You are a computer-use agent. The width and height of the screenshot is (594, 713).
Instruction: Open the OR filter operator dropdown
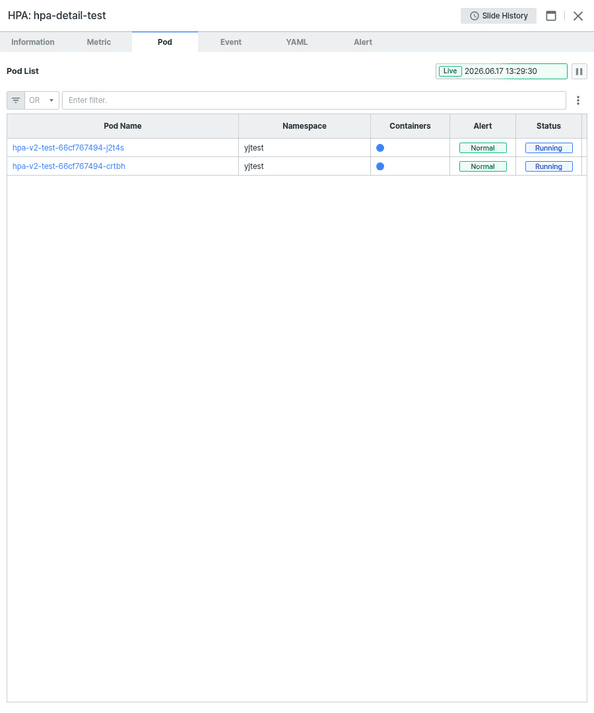[41, 100]
